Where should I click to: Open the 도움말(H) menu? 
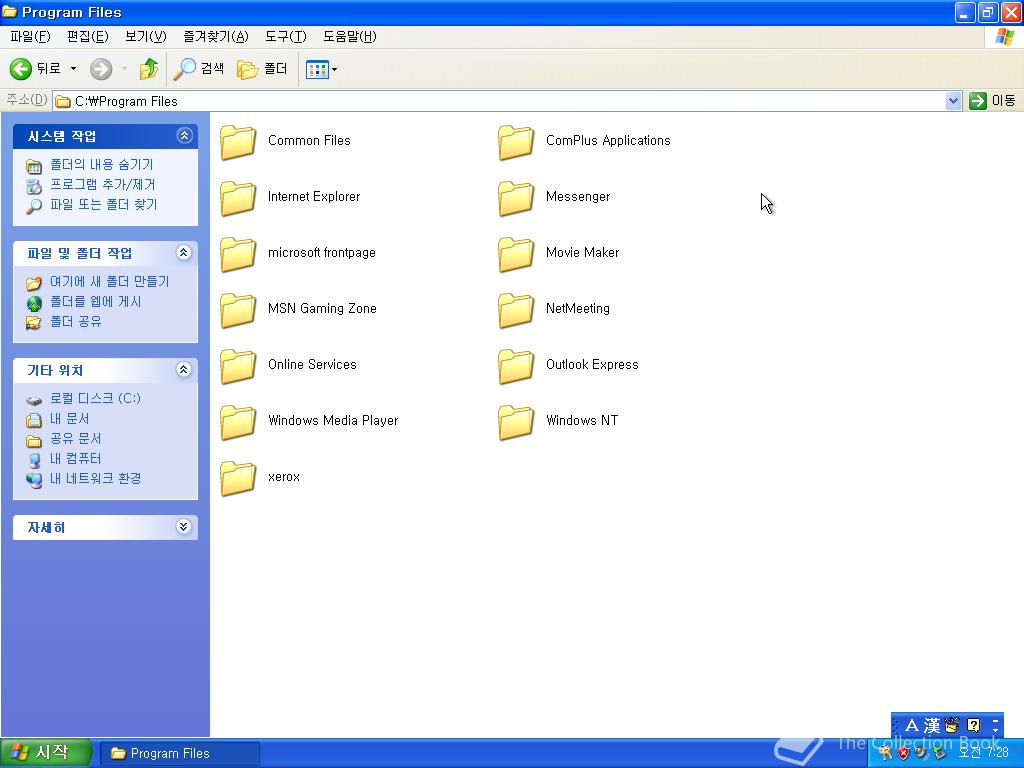tap(349, 37)
